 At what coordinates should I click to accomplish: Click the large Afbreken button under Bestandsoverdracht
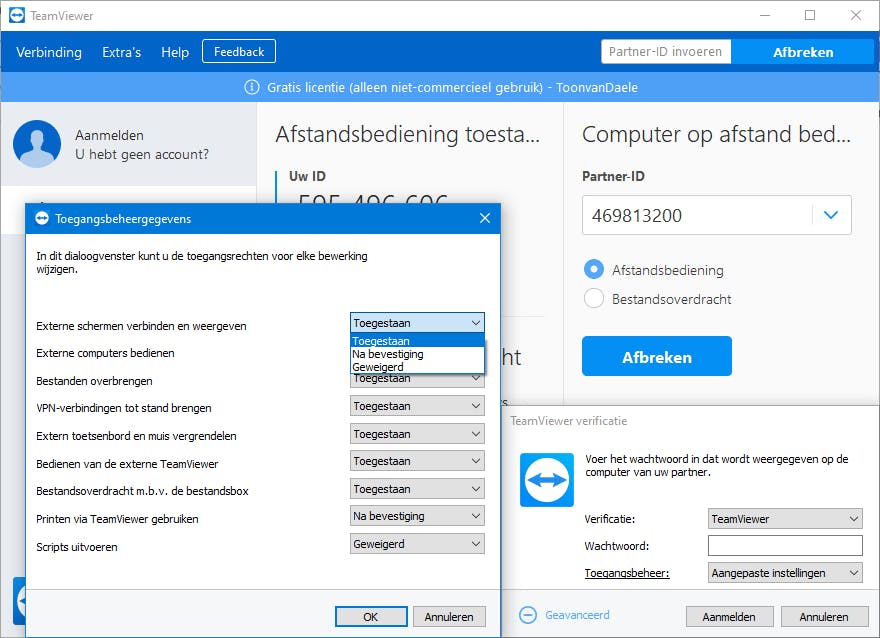tap(657, 356)
